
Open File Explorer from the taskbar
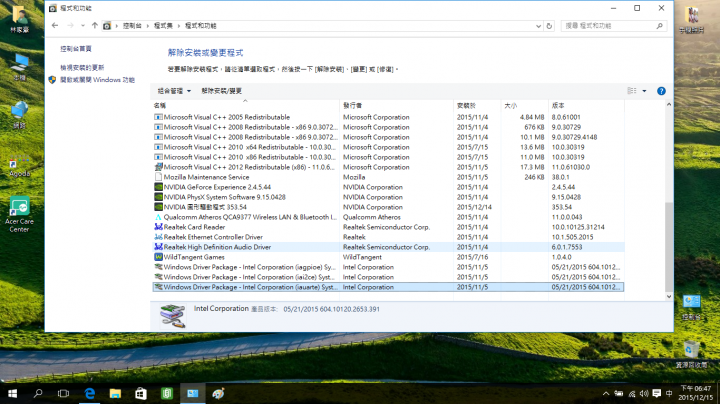(x=115, y=393)
